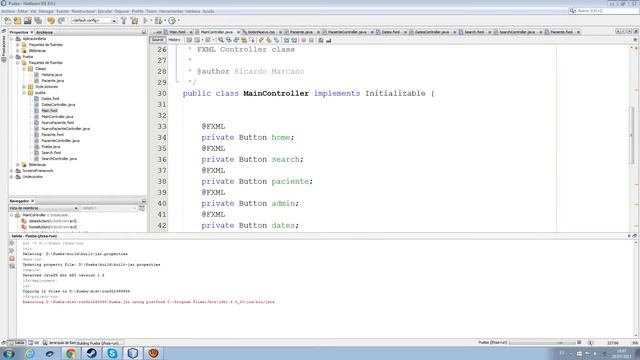The image size is (640, 360).
Task: Select Historia.java in project tree
Action: tap(51, 75)
